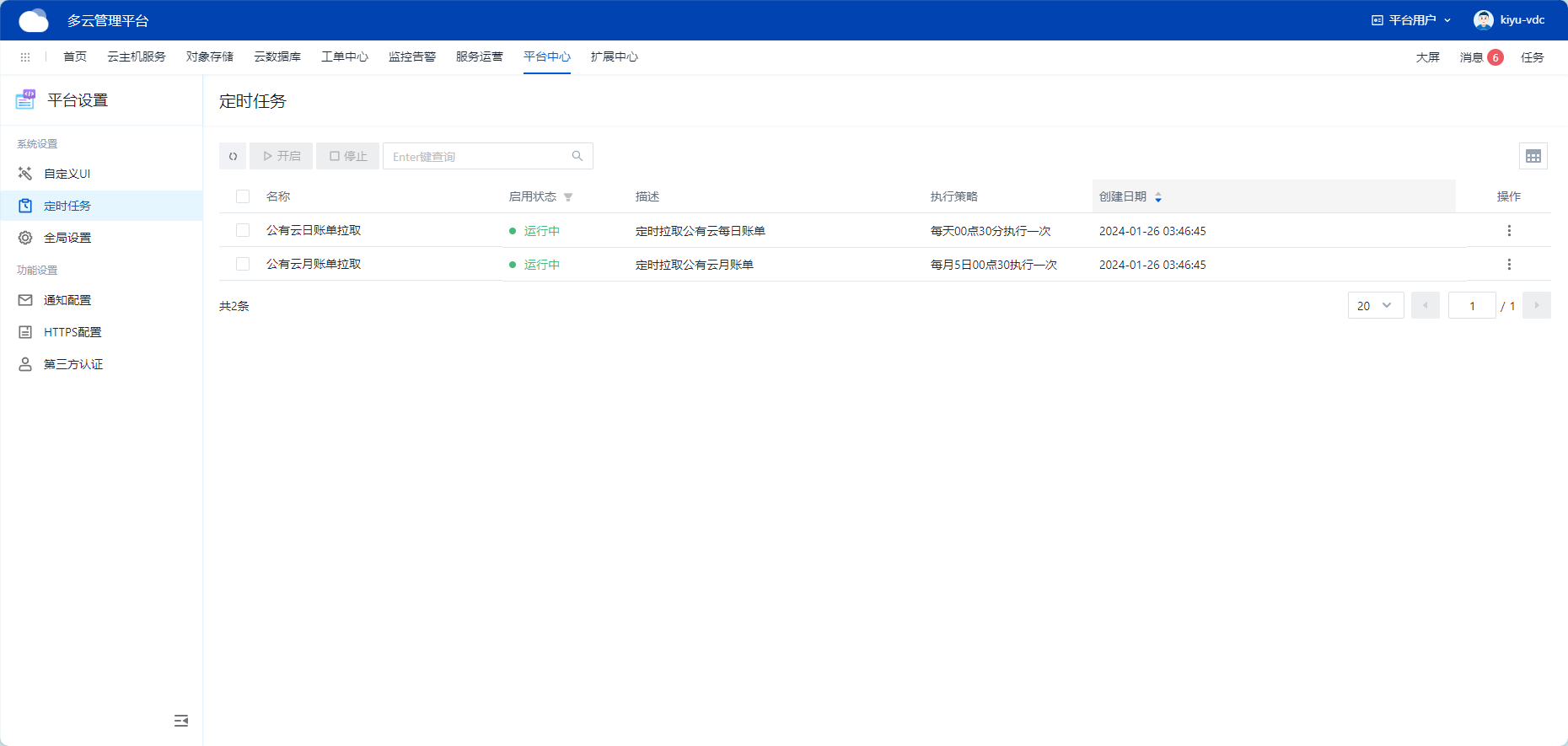1568x746 pixels.
Task: Toggle the select-all checkbox in the header
Action: (243, 196)
